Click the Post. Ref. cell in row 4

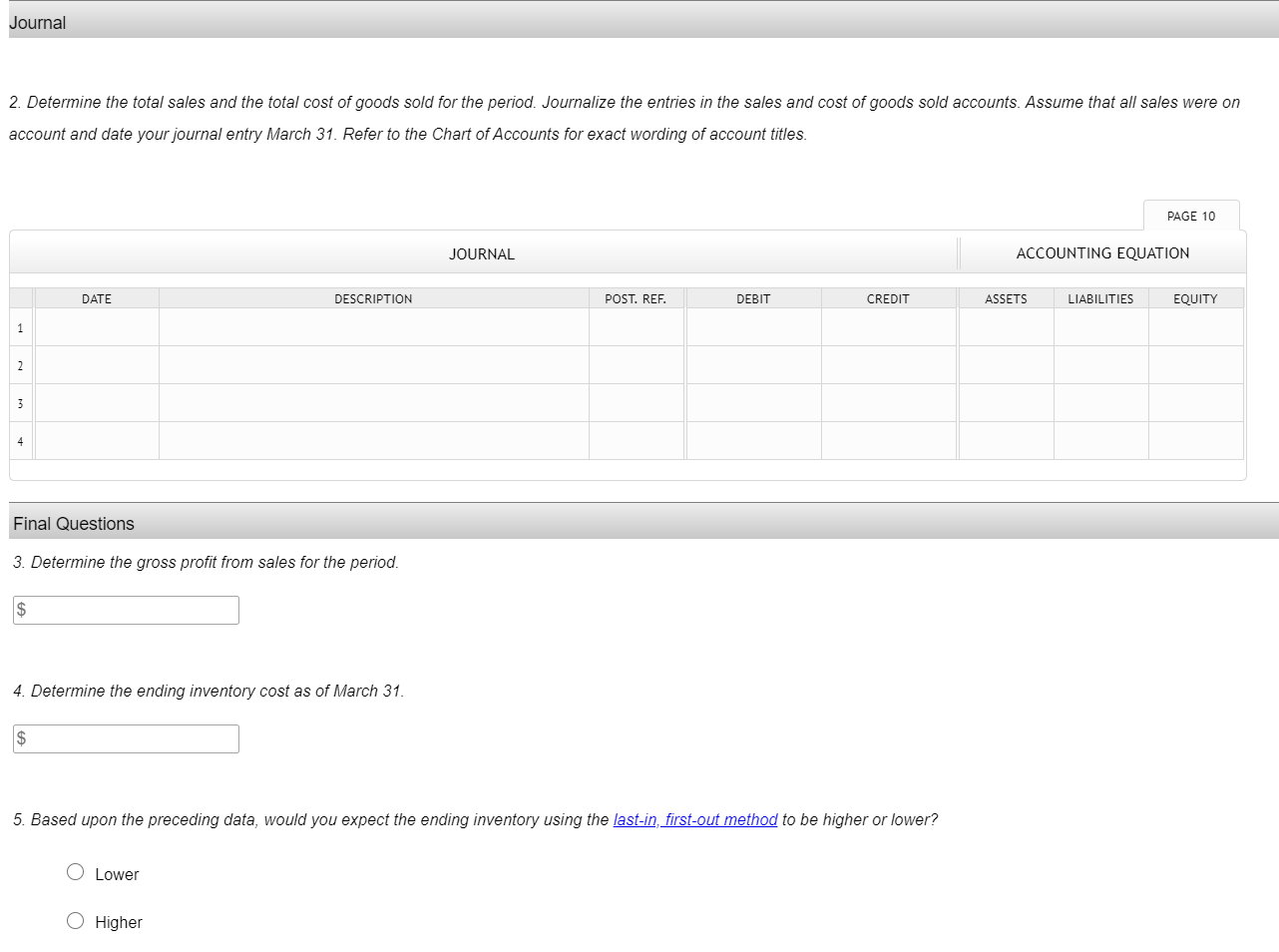(x=636, y=441)
